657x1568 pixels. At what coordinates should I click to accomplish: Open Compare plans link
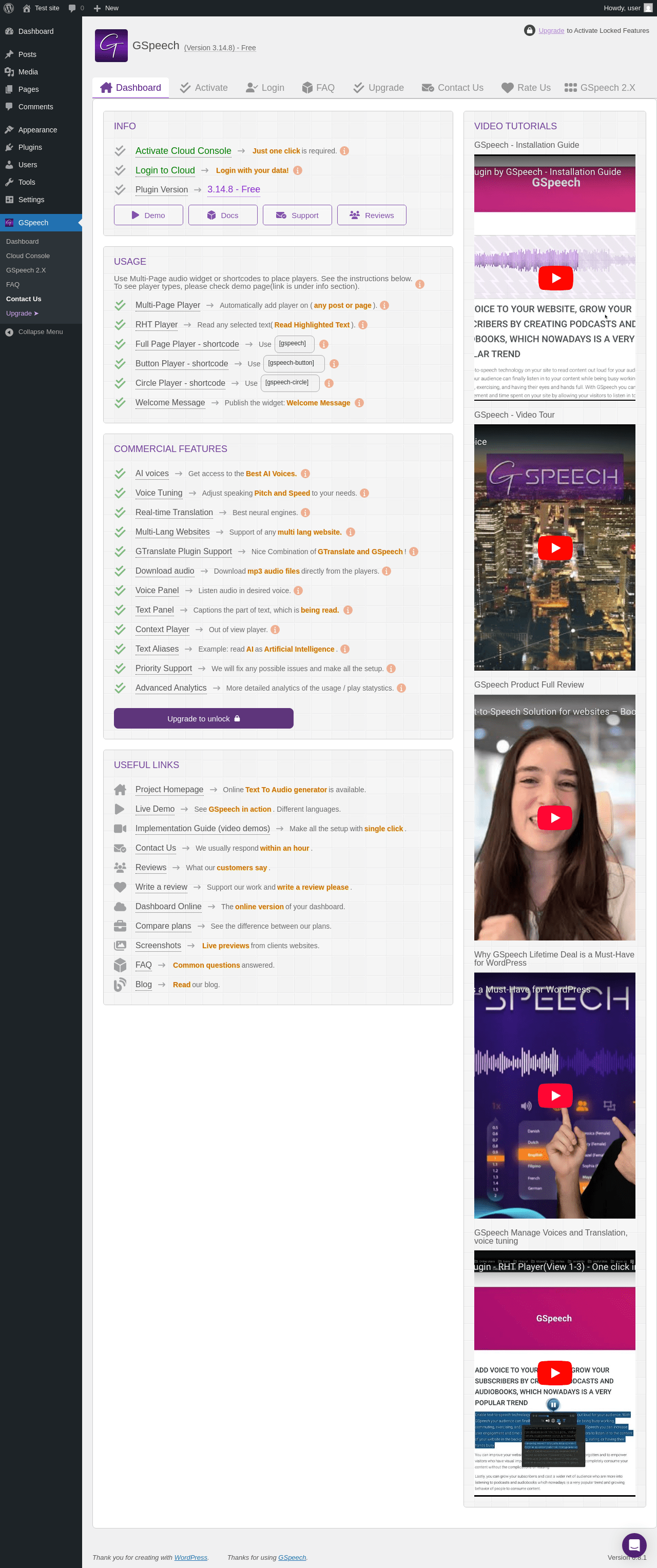(163, 926)
